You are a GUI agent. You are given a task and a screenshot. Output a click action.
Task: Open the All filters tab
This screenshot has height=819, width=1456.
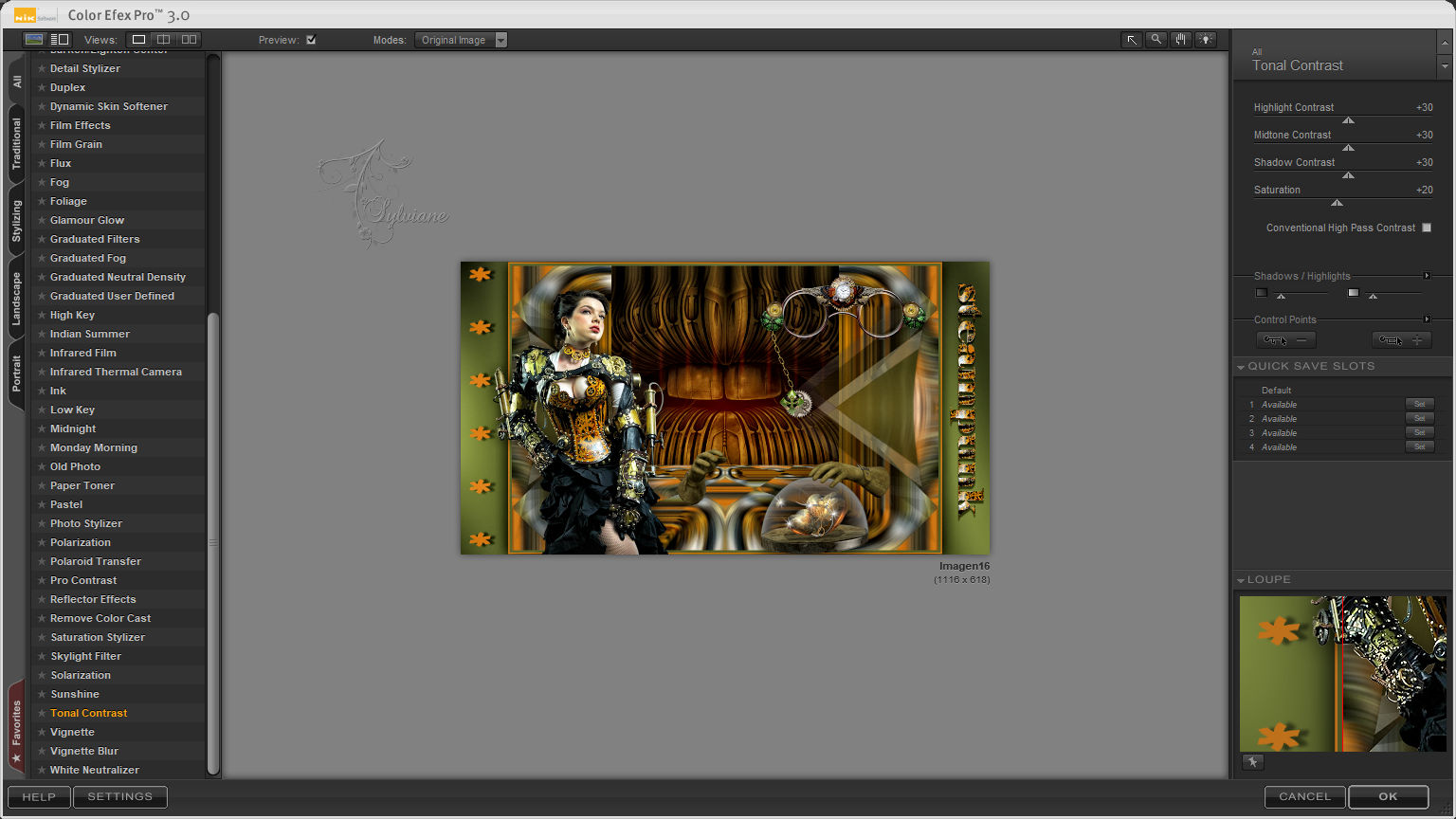click(x=16, y=82)
